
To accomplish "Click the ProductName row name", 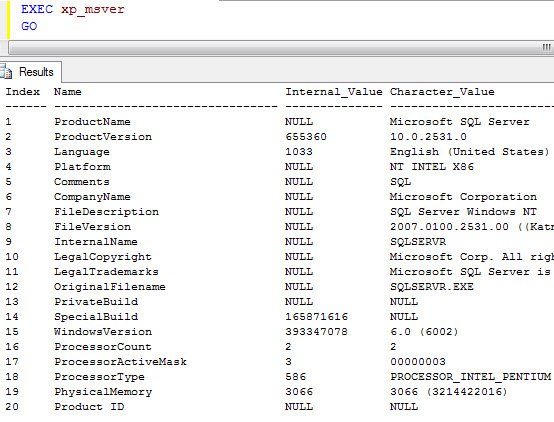I will click(x=92, y=122).
